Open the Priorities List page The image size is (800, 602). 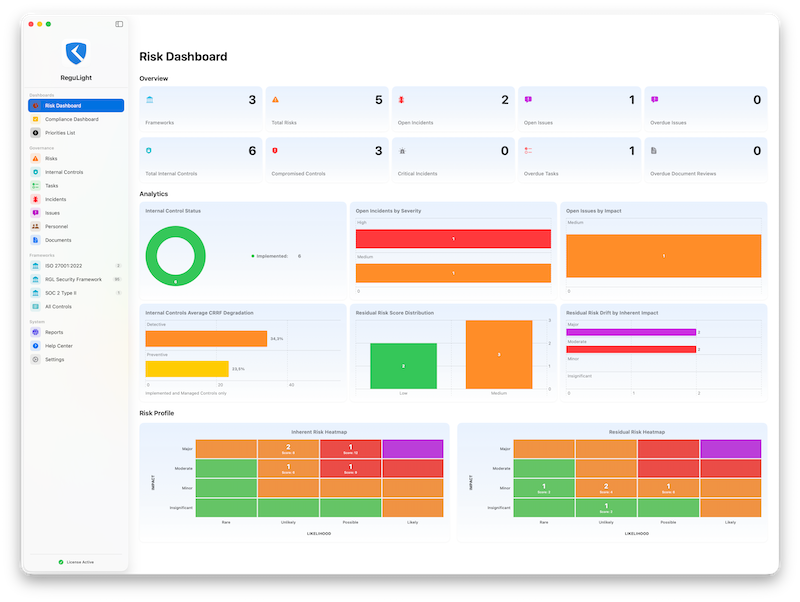[59, 132]
